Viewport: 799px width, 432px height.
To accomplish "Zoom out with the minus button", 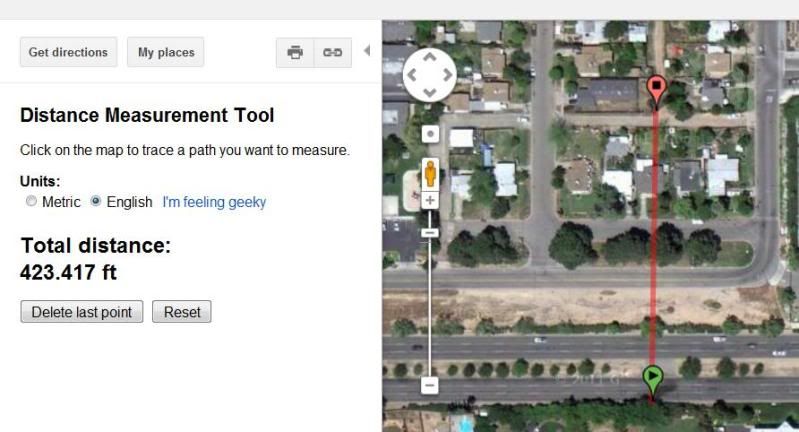I will [x=430, y=385].
